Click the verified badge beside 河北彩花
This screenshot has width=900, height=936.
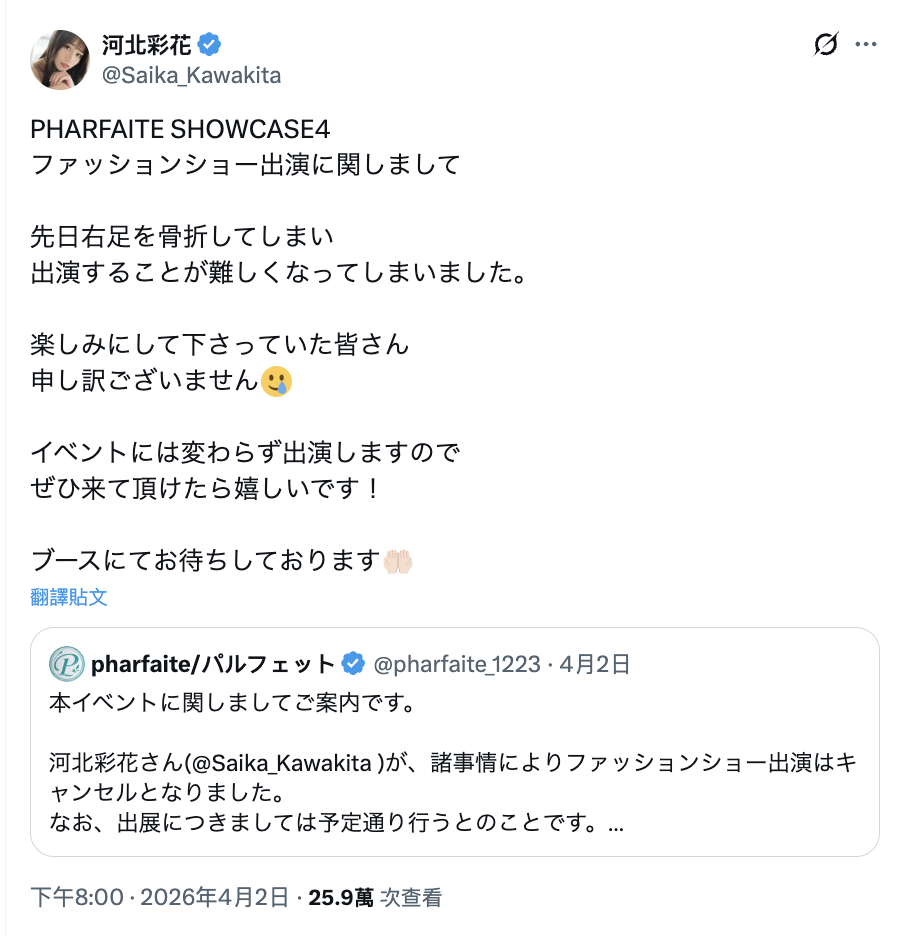coord(210,45)
